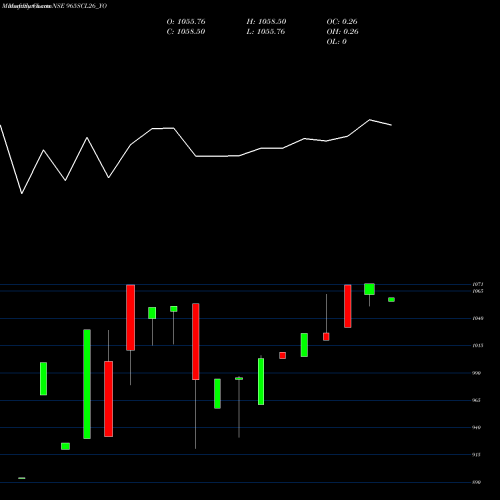Click the high price H: 1058.50

click(266, 22)
